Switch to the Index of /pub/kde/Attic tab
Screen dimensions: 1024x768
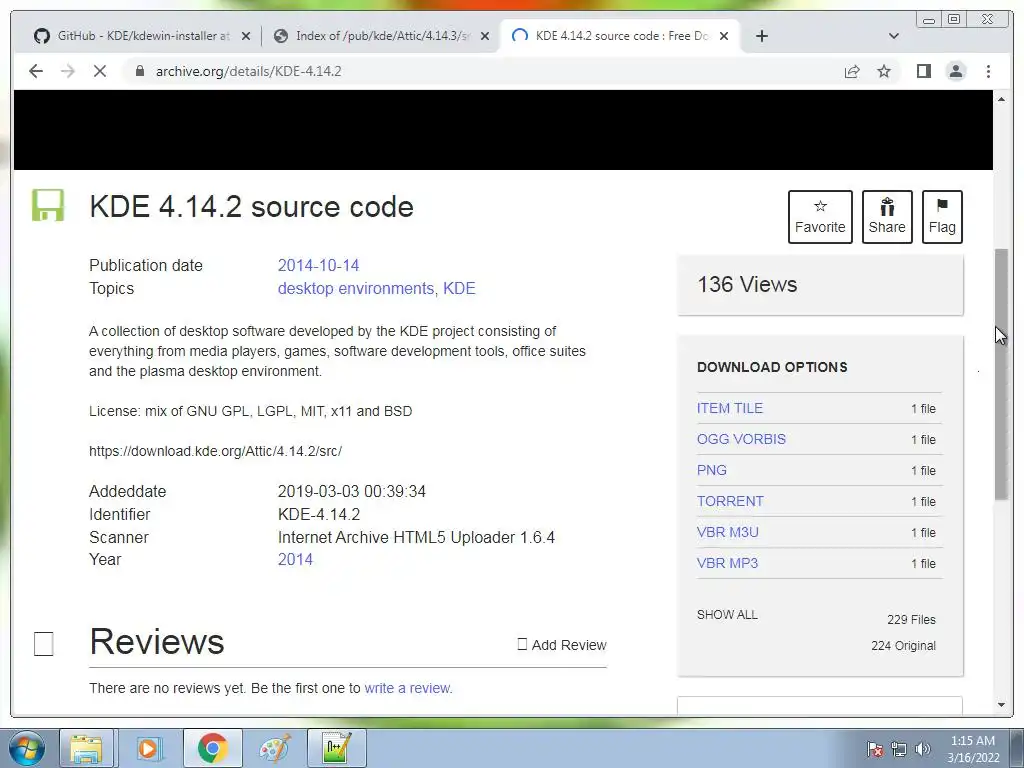pos(382,36)
